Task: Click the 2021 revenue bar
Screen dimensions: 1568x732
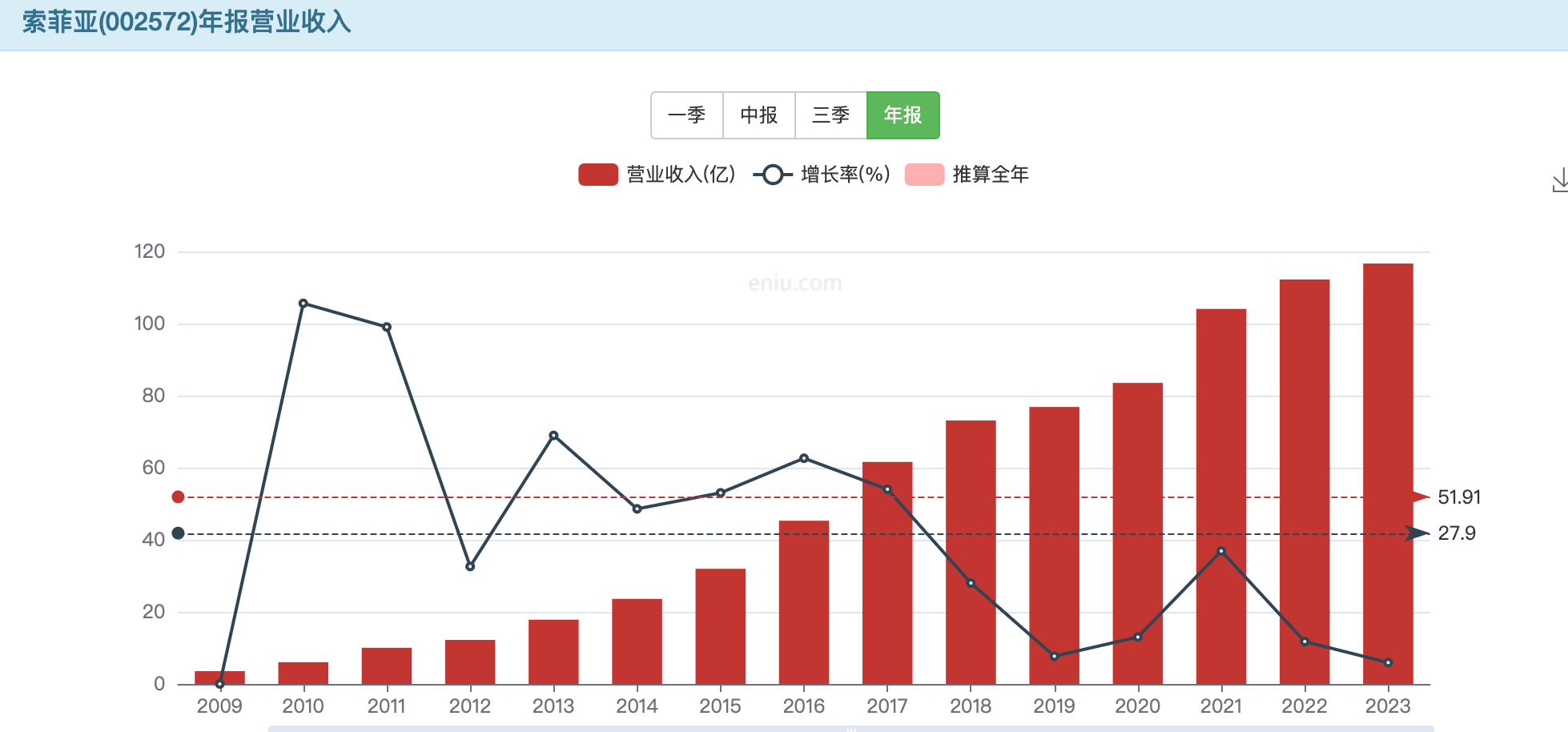Action: point(1221,497)
